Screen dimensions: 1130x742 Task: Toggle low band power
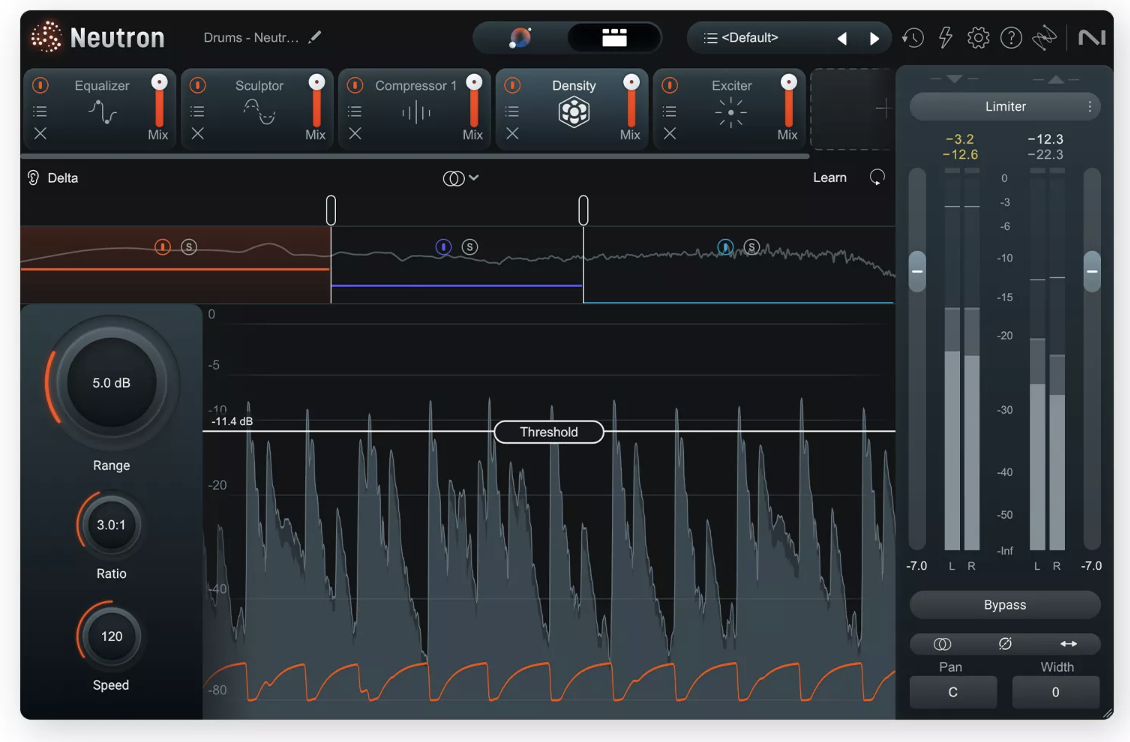pyautogui.click(x=163, y=247)
